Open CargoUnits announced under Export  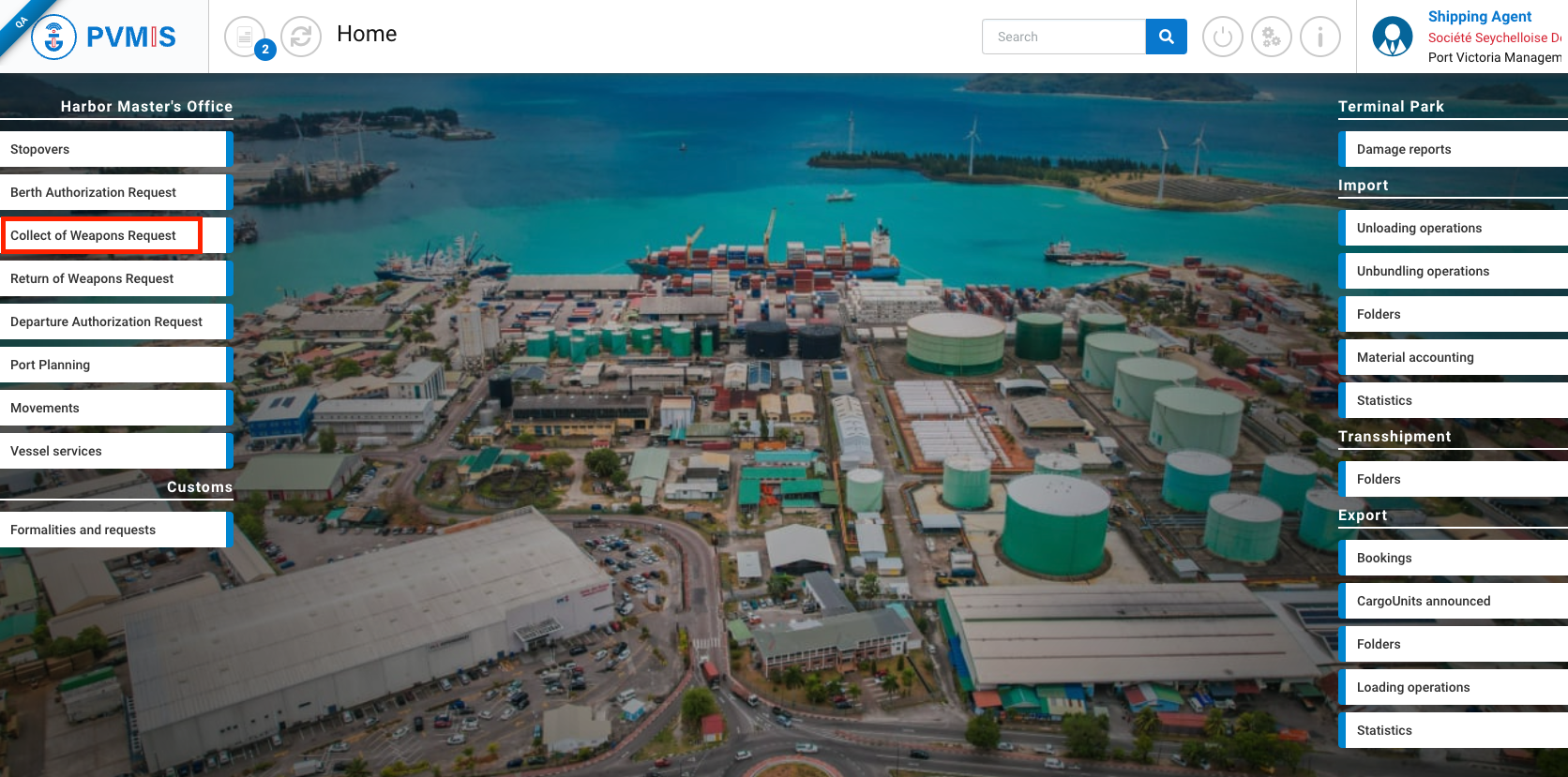point(1452,601)
